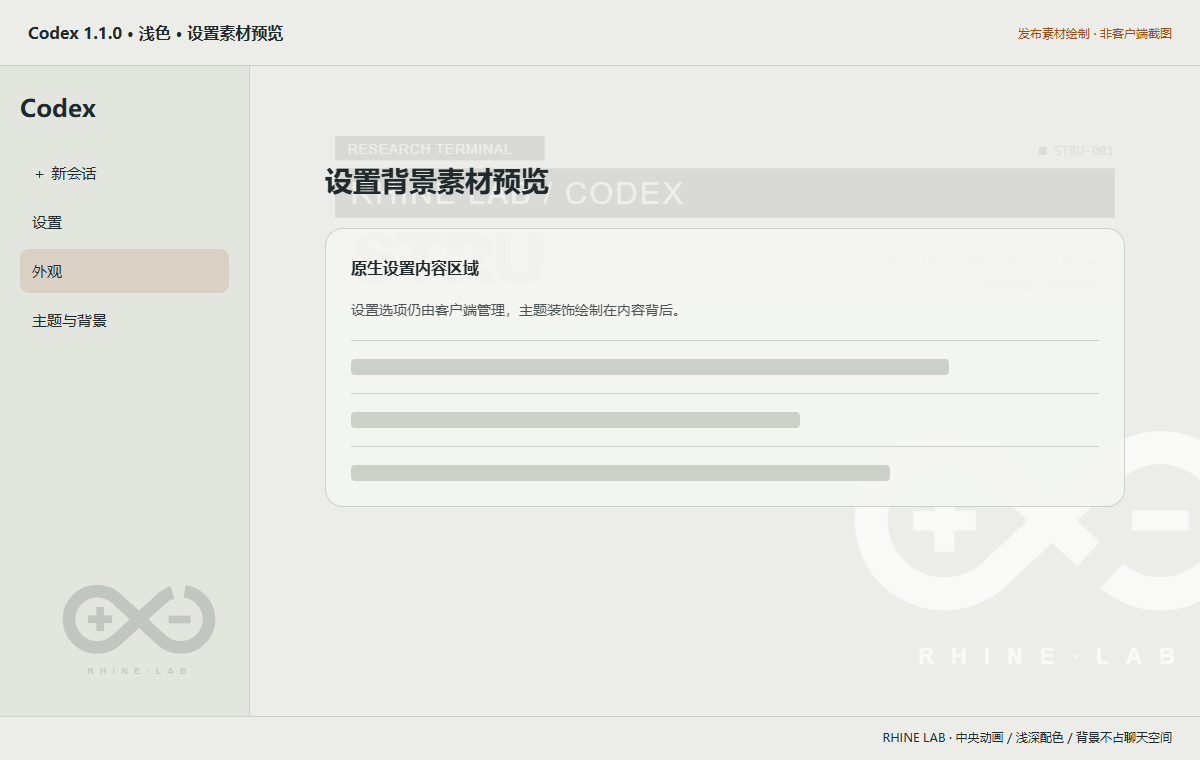The image size is (1200, 760).
Task: Select the 外观 sidebar item
Action: coord(124,271)
